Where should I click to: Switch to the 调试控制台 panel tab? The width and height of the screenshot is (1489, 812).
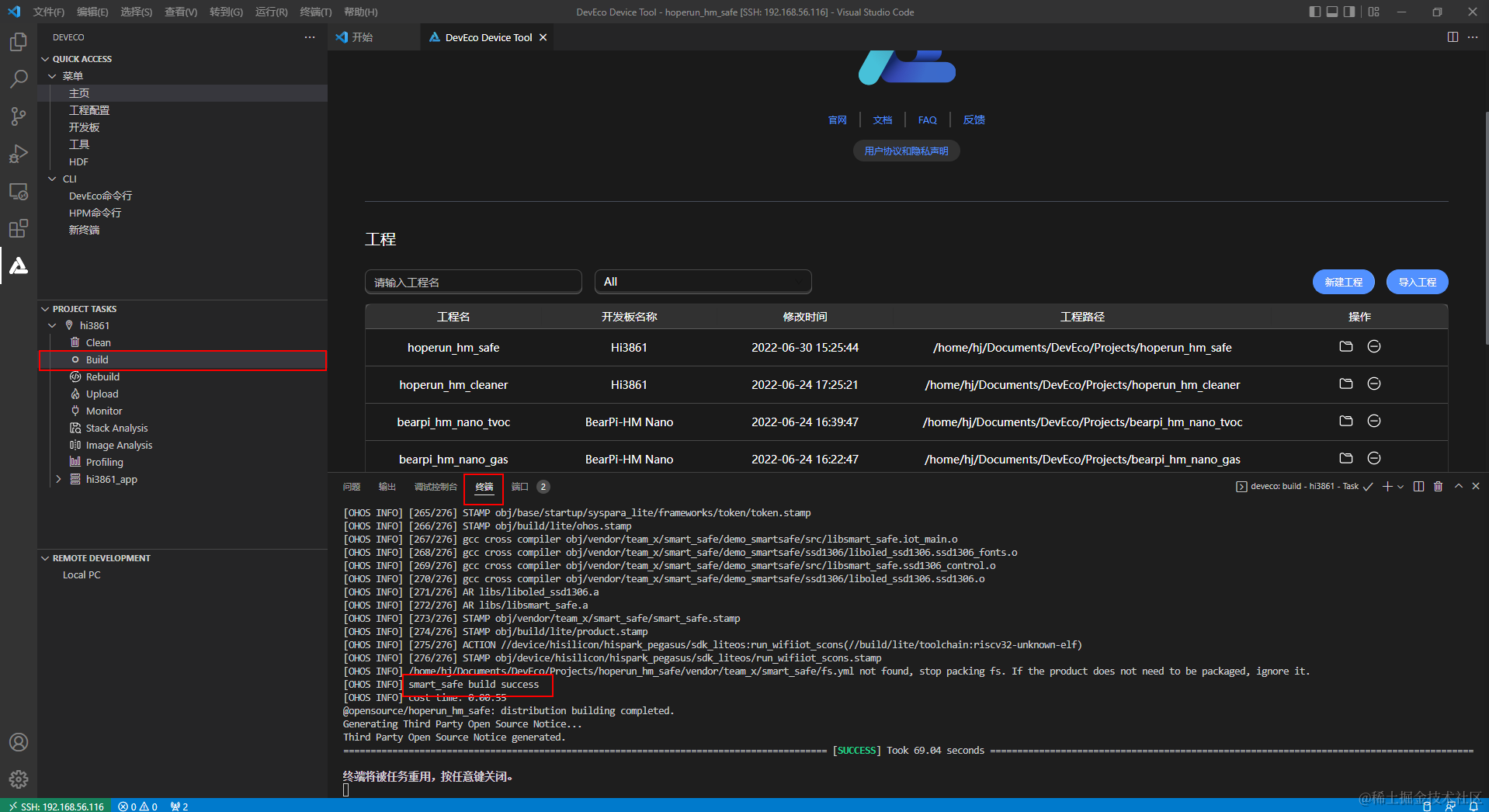[x=436, y=487]
